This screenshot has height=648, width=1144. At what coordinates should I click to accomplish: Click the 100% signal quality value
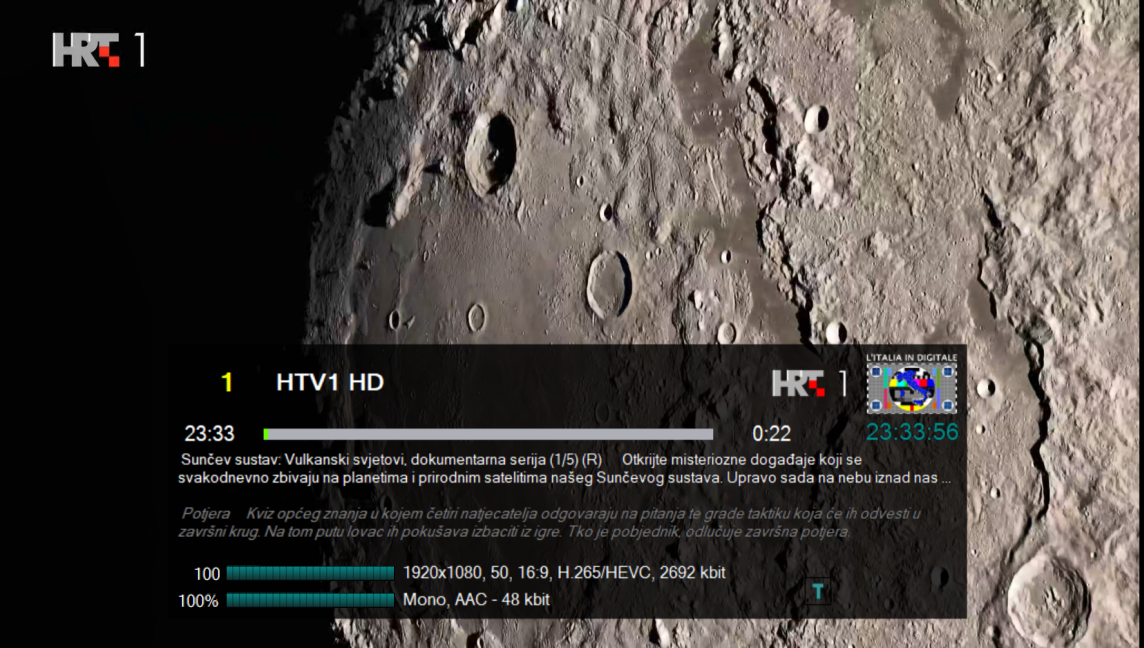(198, 601)
